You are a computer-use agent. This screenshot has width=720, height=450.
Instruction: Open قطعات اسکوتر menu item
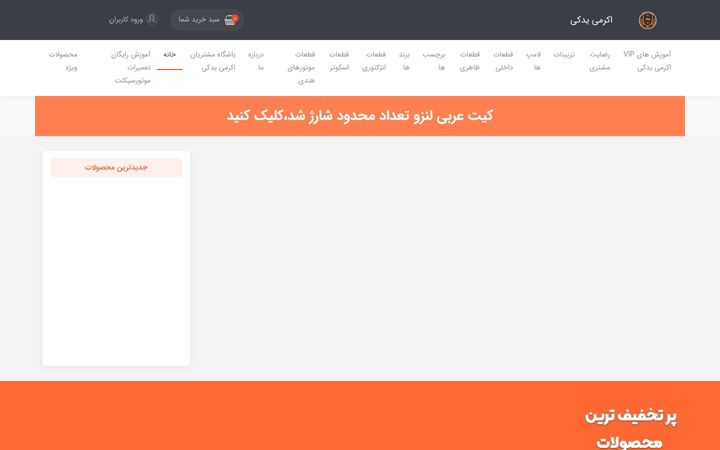click(339, 61)
